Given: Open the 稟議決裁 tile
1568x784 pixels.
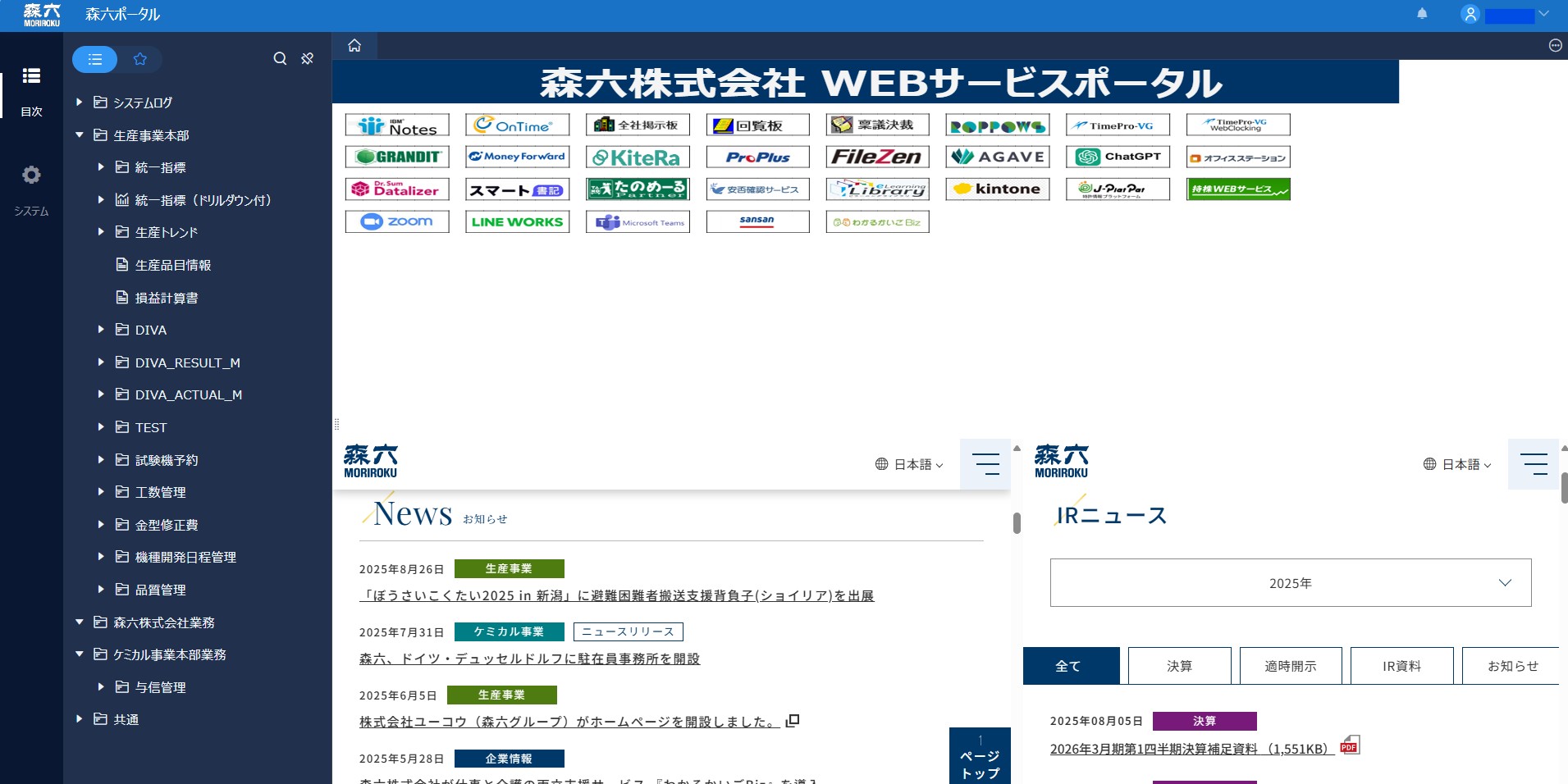Looking at the screenshot, I should point(877,125).
